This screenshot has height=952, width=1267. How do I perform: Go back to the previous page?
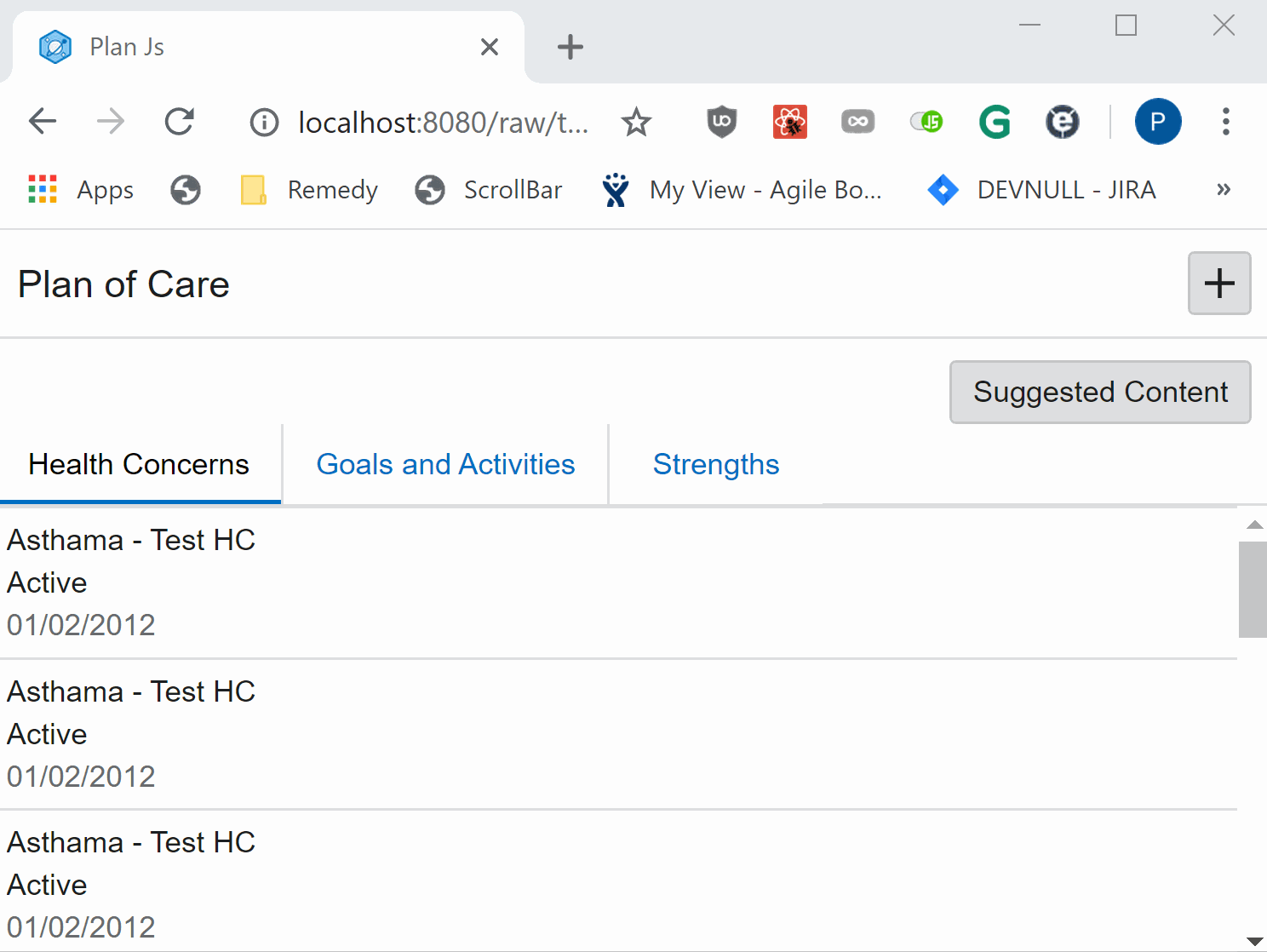(43, 122)
